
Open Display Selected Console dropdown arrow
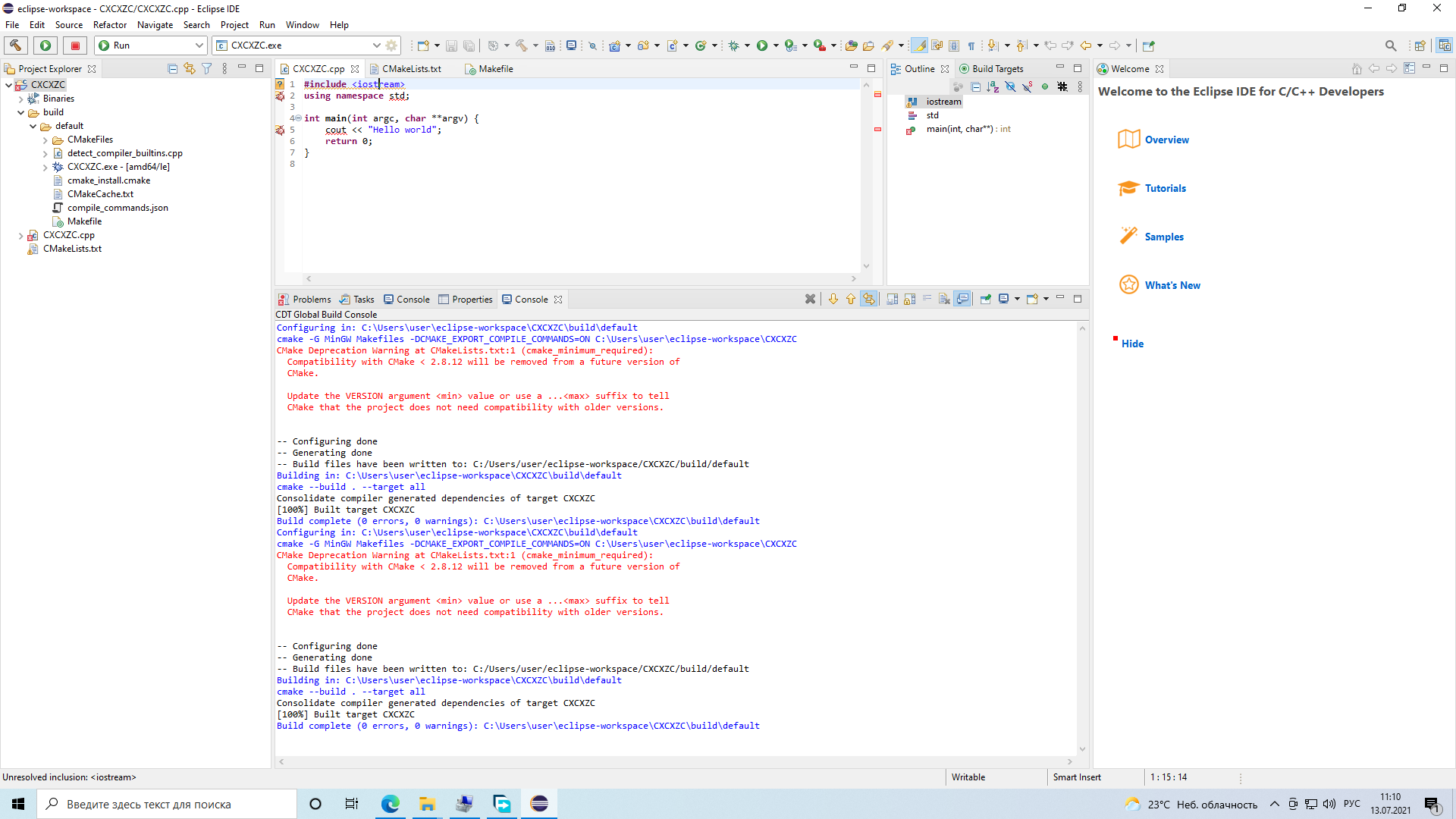pos(1017,300)
